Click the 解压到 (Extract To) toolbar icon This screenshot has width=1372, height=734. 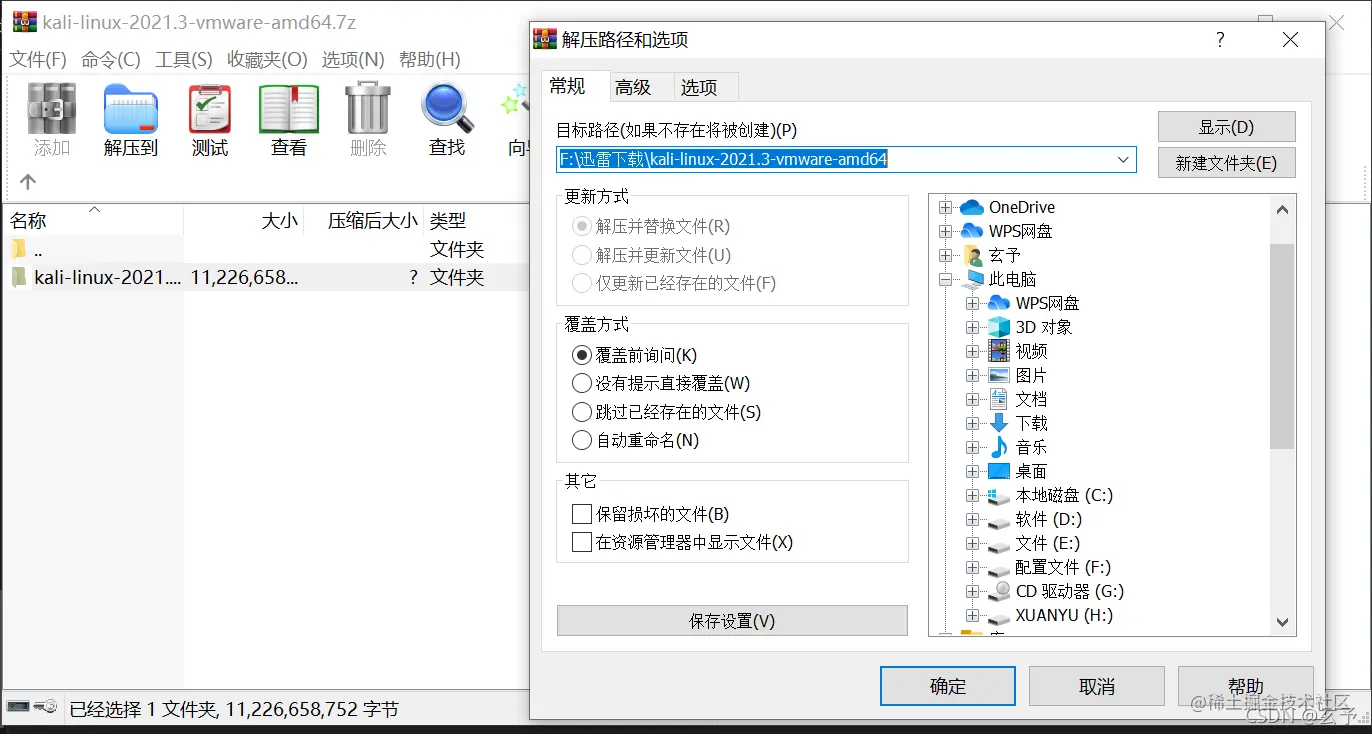pos(131,109)
